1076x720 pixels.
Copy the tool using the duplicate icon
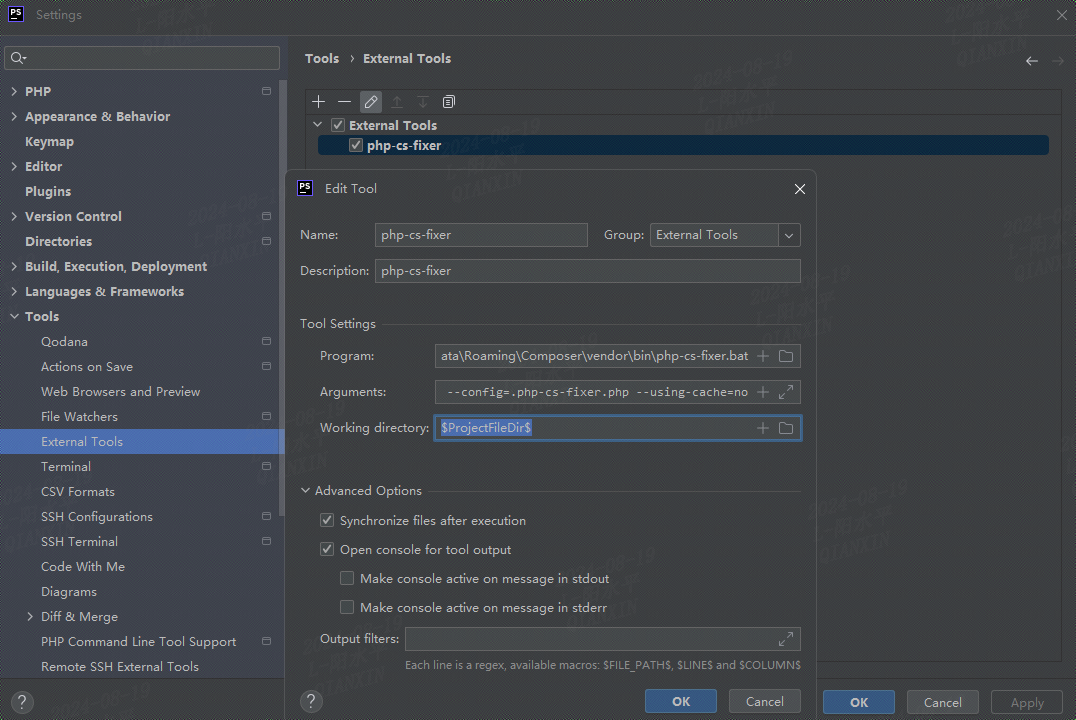(448, 101)
